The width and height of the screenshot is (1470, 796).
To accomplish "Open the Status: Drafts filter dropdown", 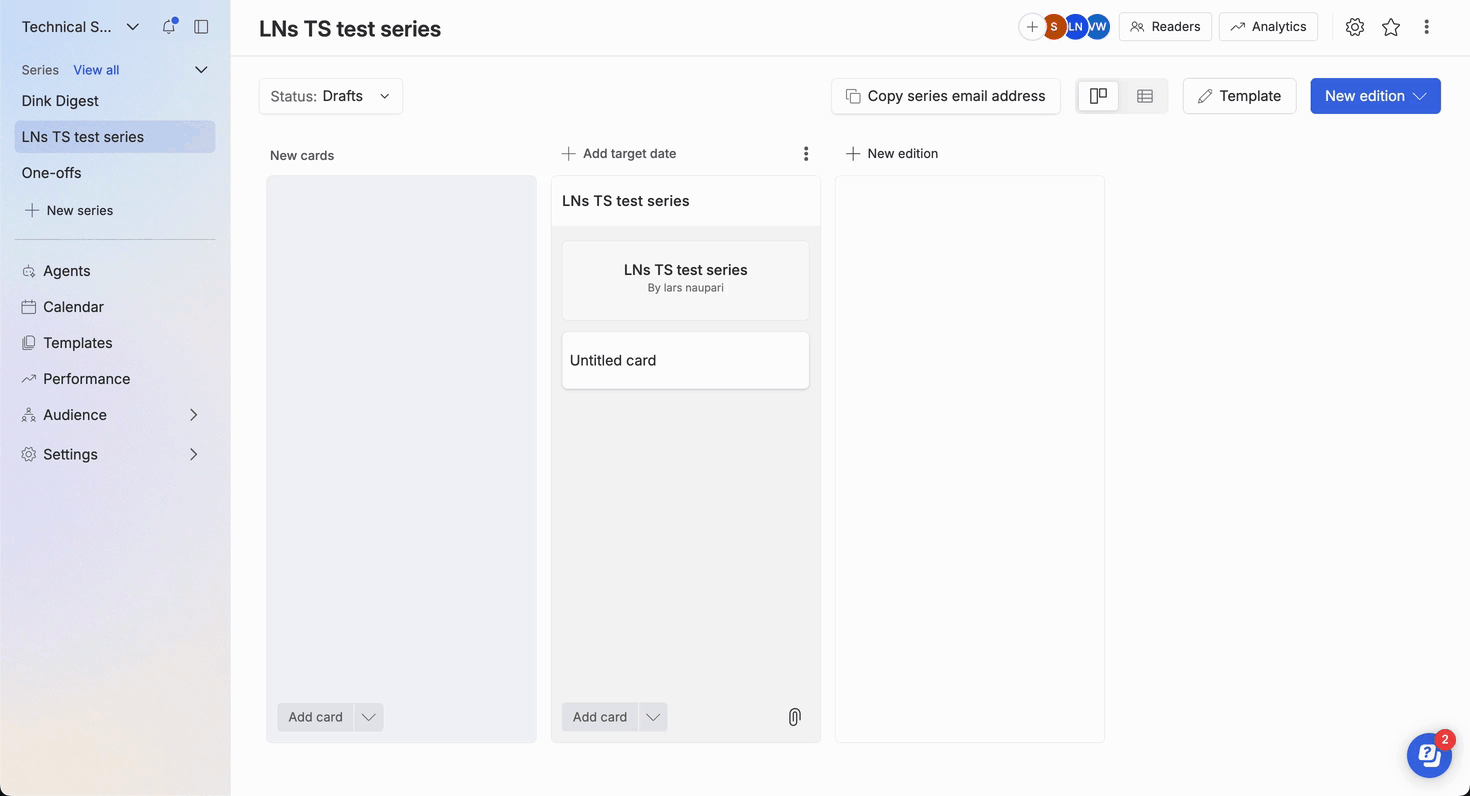I will (x=331, y=96).
